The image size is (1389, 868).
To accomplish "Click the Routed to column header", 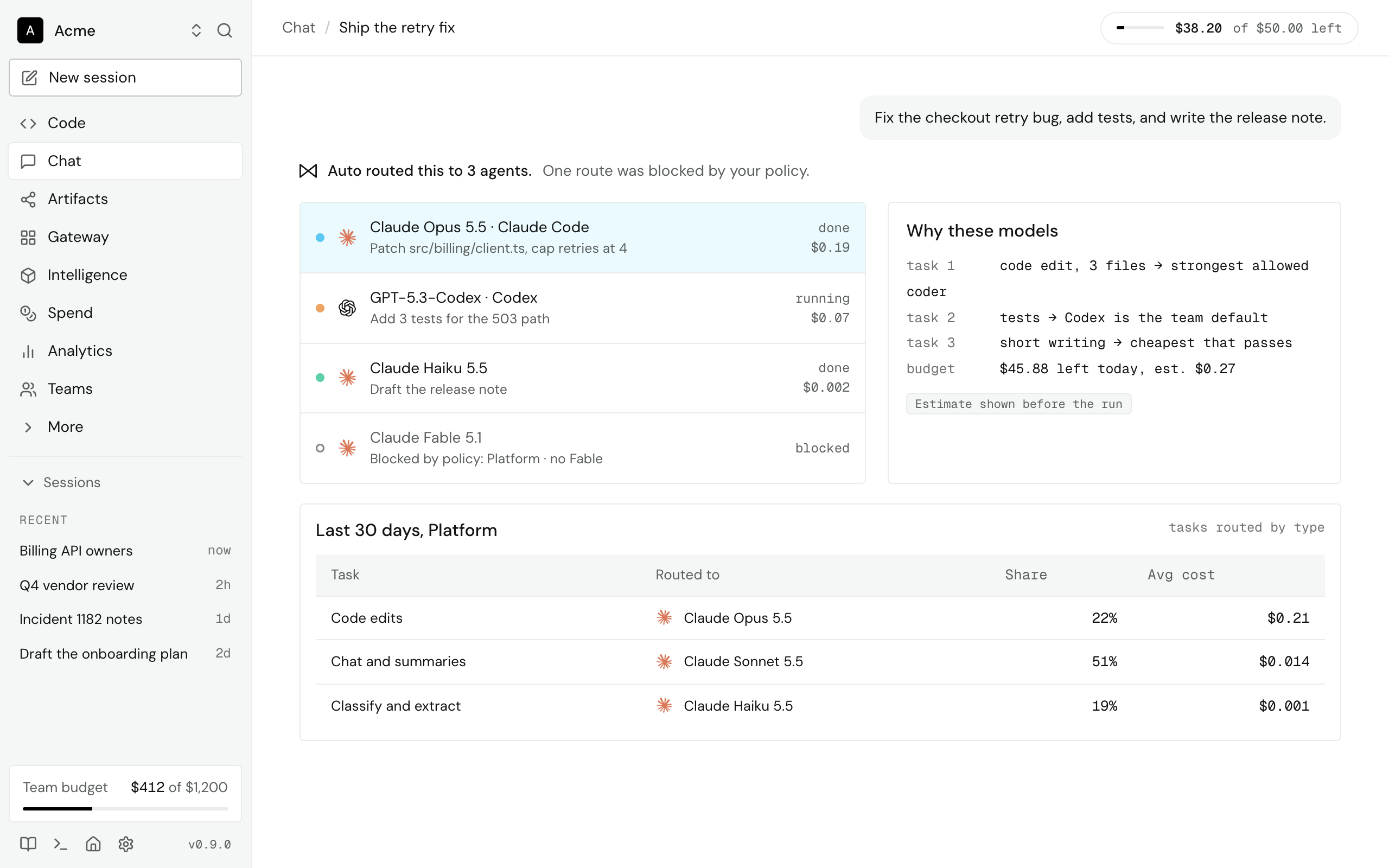I will (687, 575).
